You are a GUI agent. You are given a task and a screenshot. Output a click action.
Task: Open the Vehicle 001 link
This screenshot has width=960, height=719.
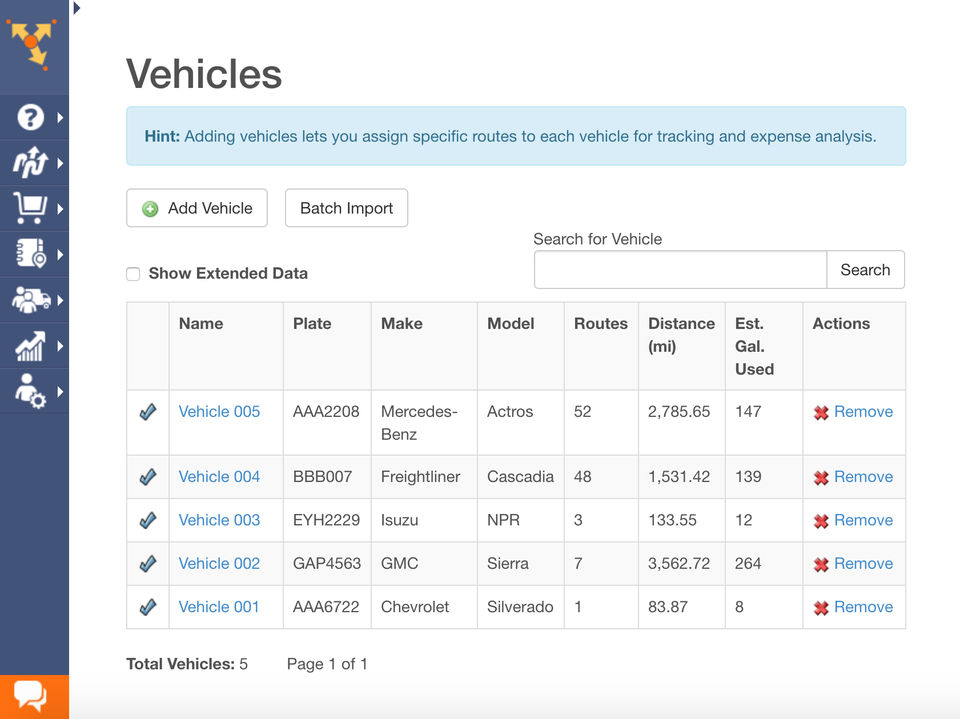[x=219, y=607]
